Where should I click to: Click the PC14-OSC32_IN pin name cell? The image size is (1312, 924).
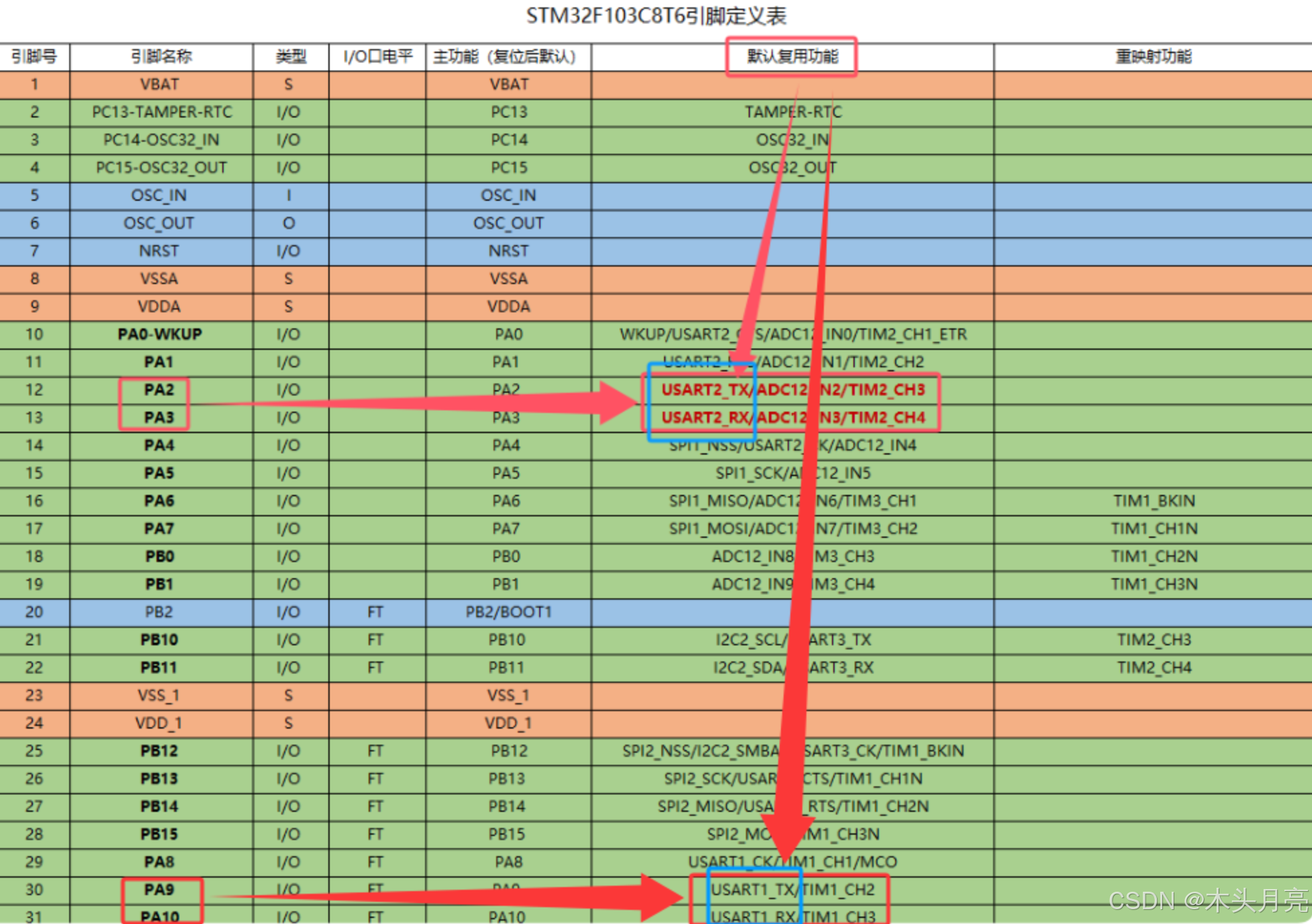pos(161,140)
